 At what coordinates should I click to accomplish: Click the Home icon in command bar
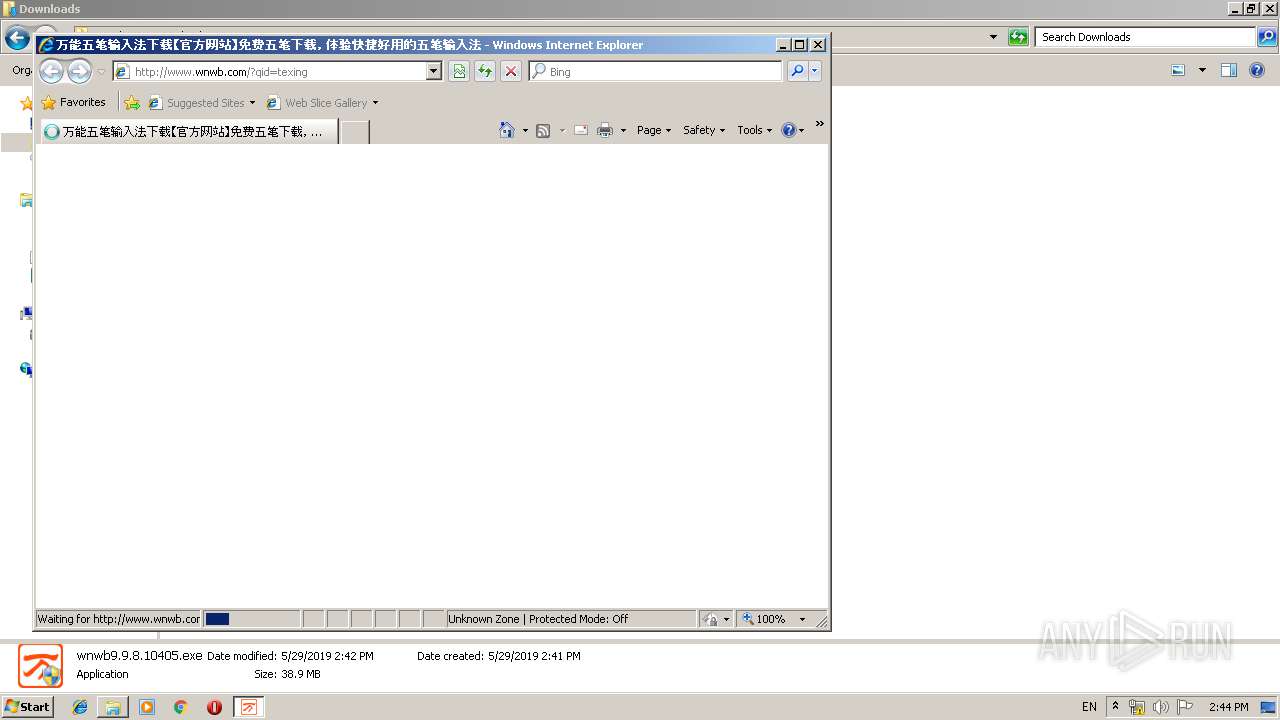tap(507, 130)
